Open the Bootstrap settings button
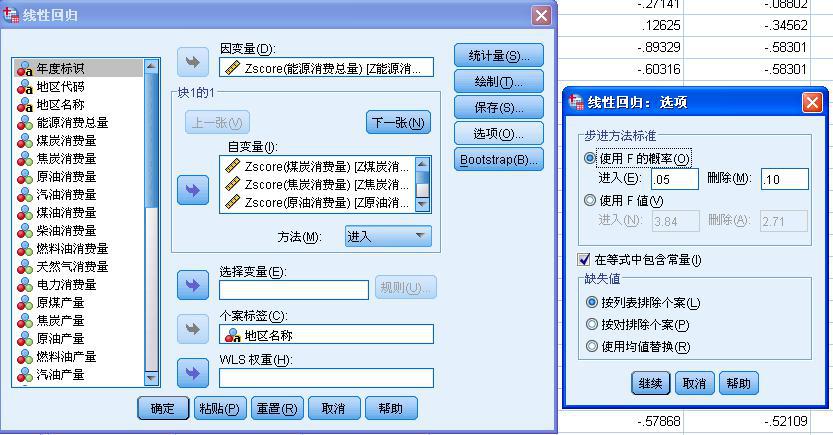Viewport: 833px width, 435px height. pyautogui.click(x=499, y=159)
